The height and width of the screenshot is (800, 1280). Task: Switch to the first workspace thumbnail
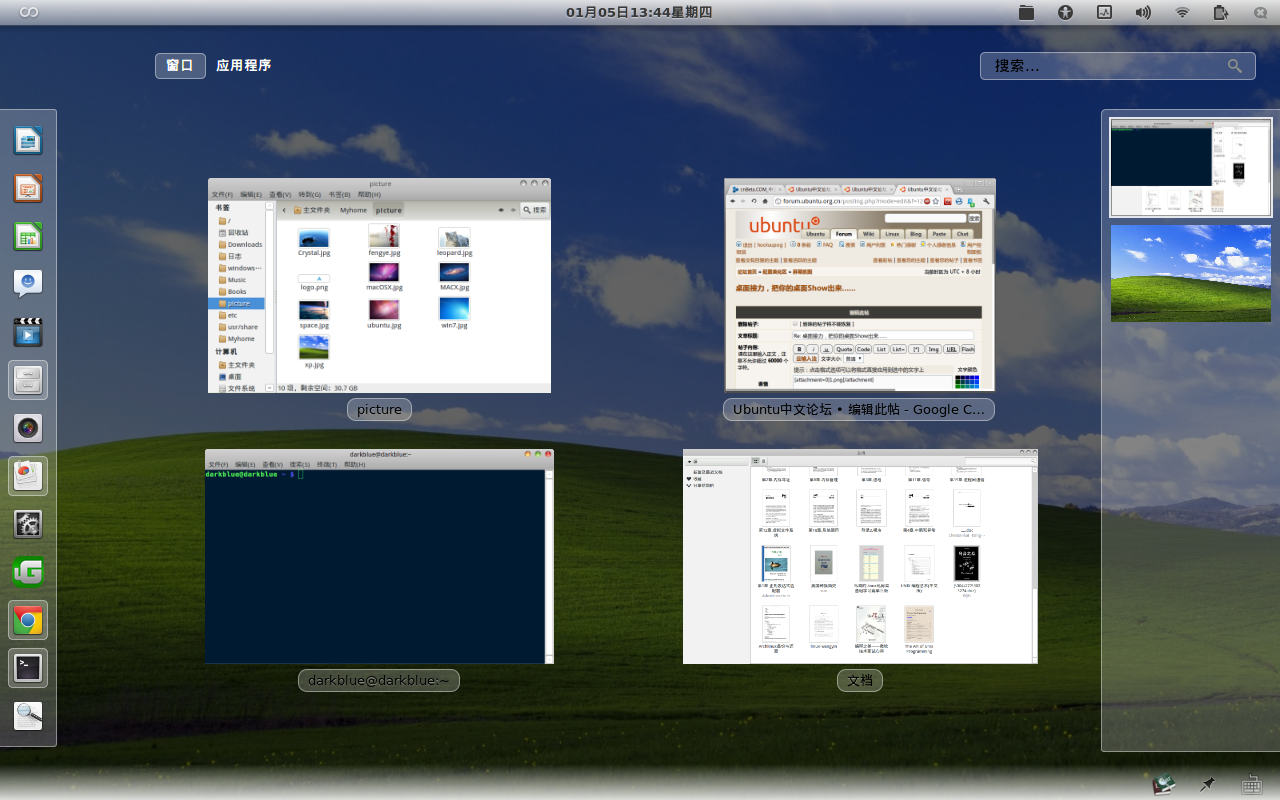[1190, 167]
